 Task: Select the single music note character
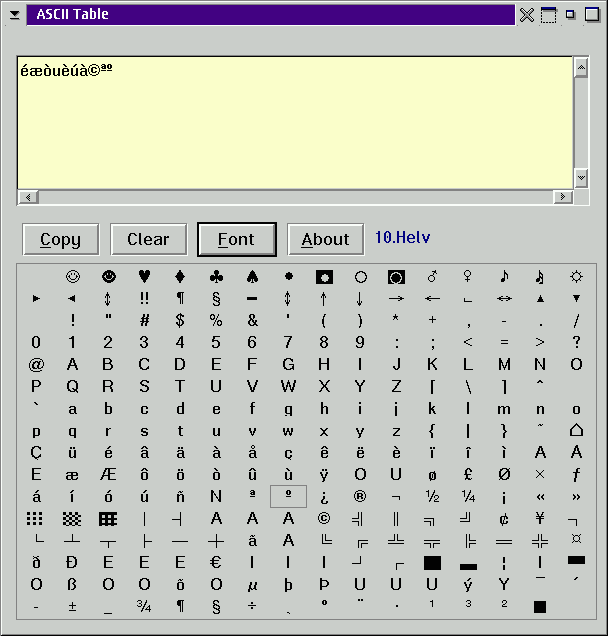coord(504,277)
